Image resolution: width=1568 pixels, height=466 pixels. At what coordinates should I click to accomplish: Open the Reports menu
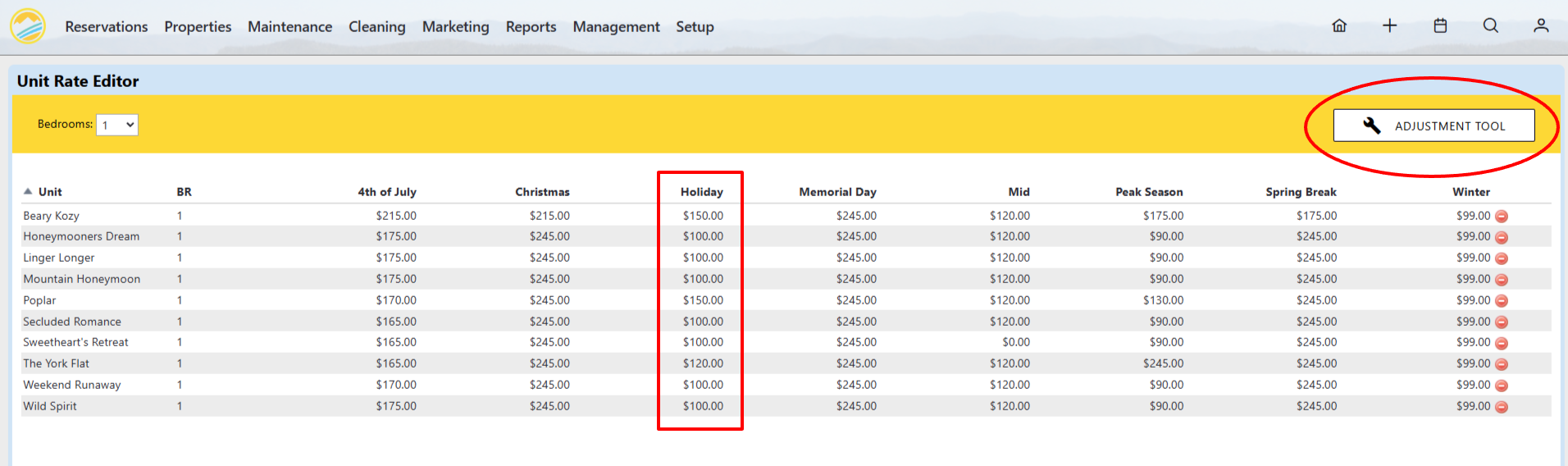(x=531, y=27)
